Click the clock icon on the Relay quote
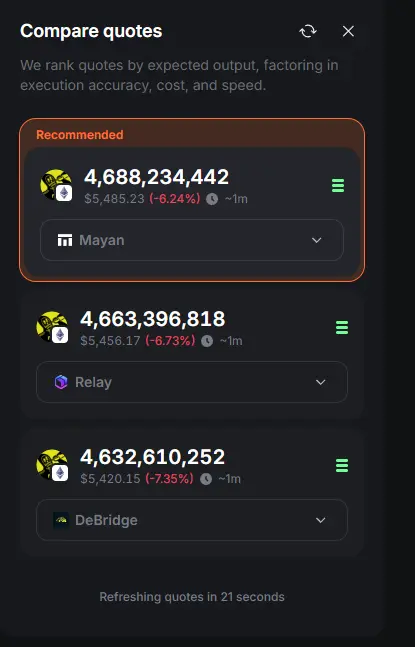This screenshot has width=415, height=647. point(207,341)
